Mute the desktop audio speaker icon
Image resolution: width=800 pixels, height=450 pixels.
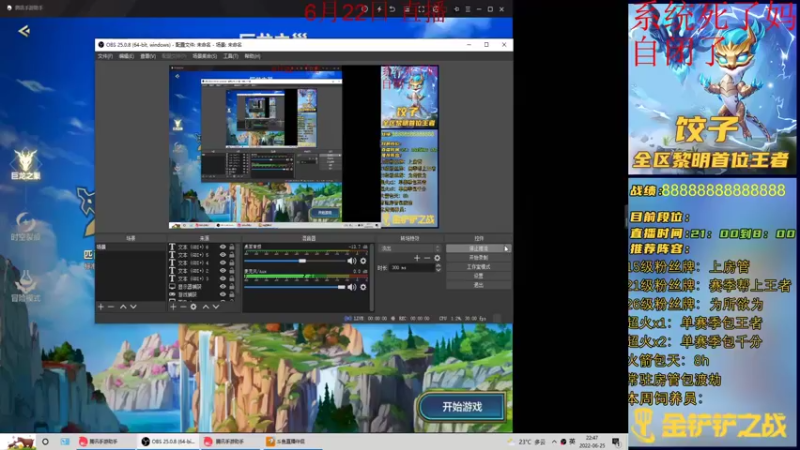pos(351,261)
